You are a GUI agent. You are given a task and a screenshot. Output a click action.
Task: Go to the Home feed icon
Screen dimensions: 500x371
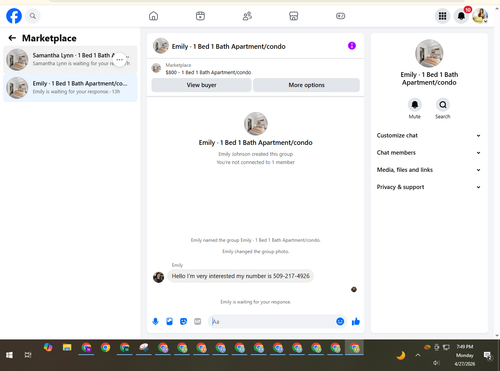coord(153,16)
